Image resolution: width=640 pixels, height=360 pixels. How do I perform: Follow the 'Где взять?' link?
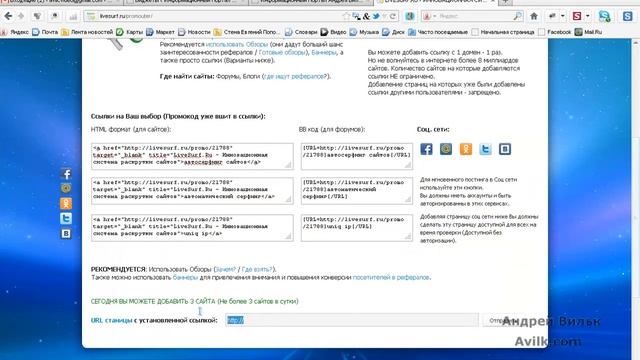pyautogui.click(x=257, y=269)
